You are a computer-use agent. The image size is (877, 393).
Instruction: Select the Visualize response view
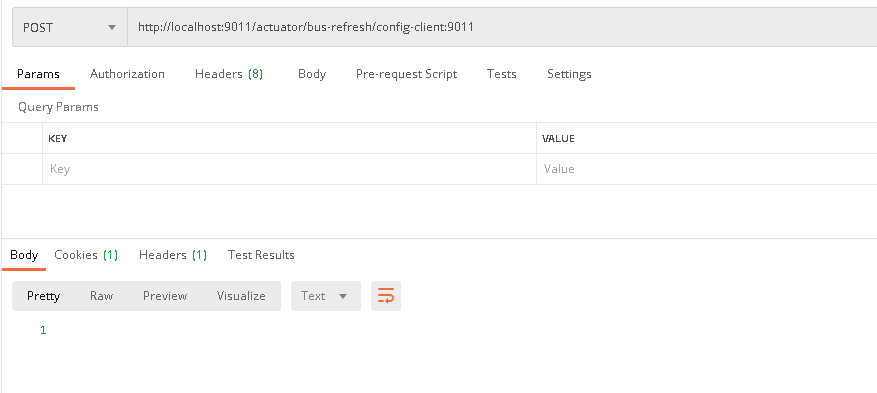point(241,296)
